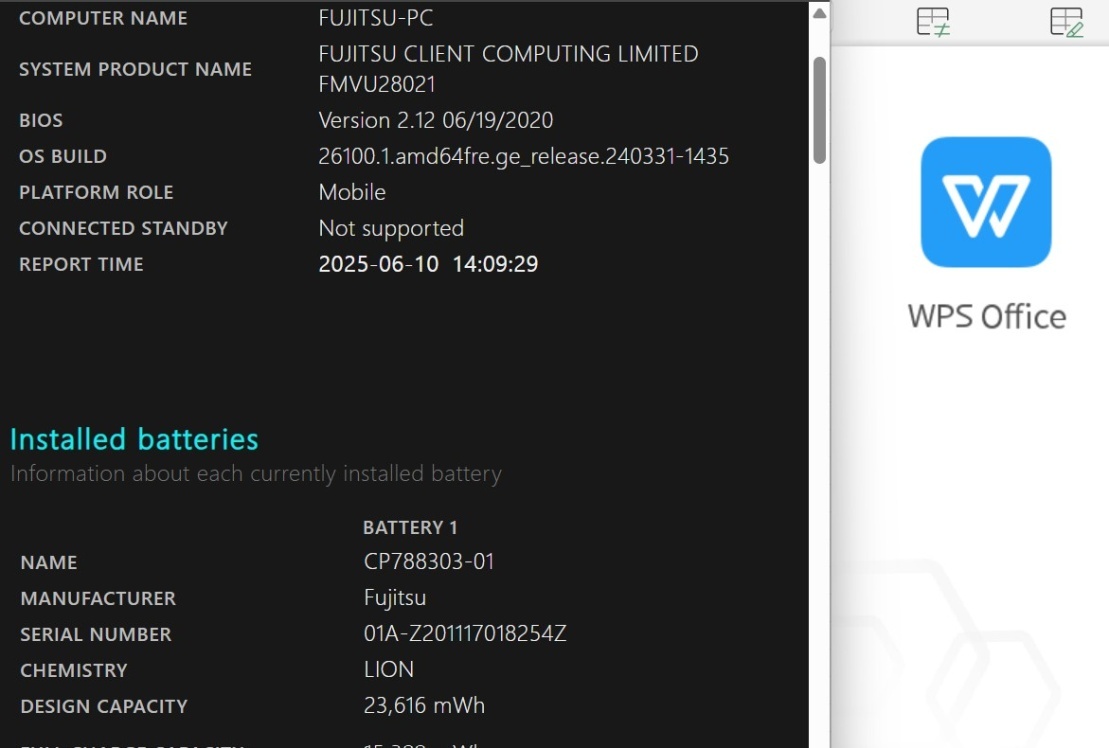Click the battery report vertical scrollbar thumb
The height and width of the screenshot is (748, 1109).
[x=820, y=110]
